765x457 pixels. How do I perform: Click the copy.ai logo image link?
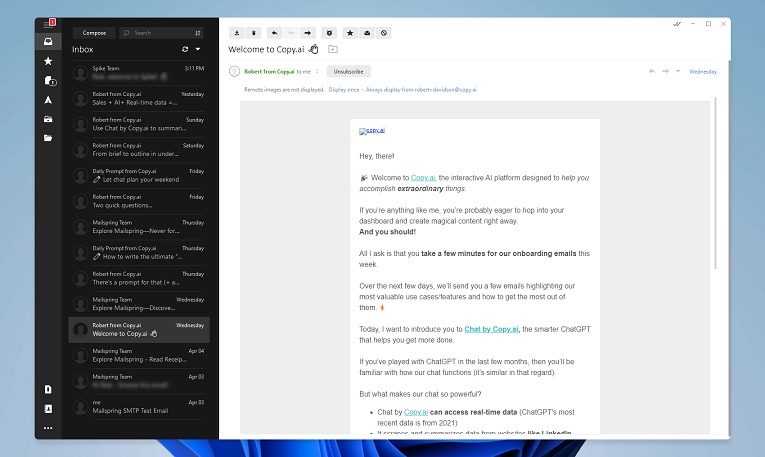click(372, 131)
